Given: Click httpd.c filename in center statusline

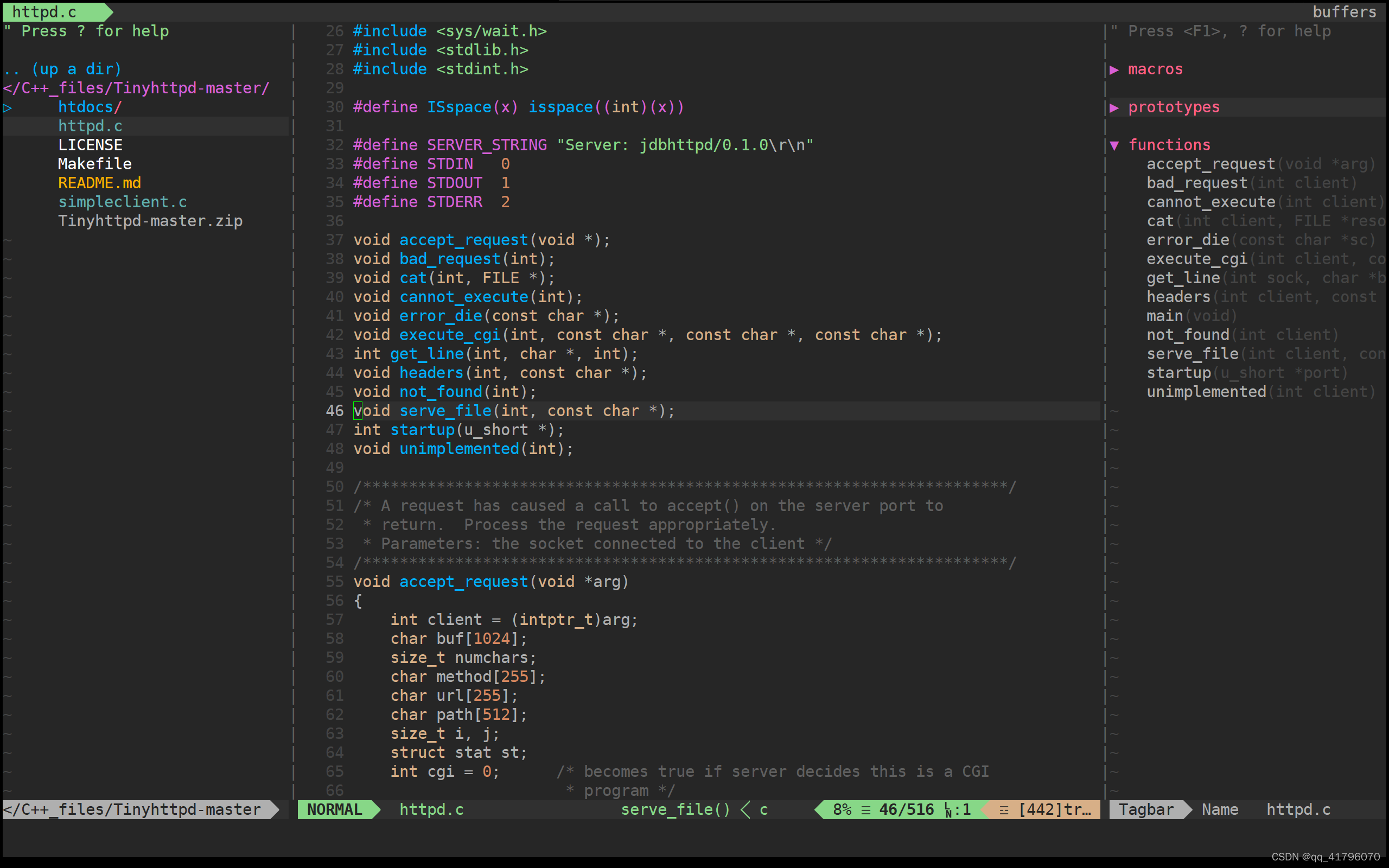Looking at the screenshot, I should pos(431,809).
